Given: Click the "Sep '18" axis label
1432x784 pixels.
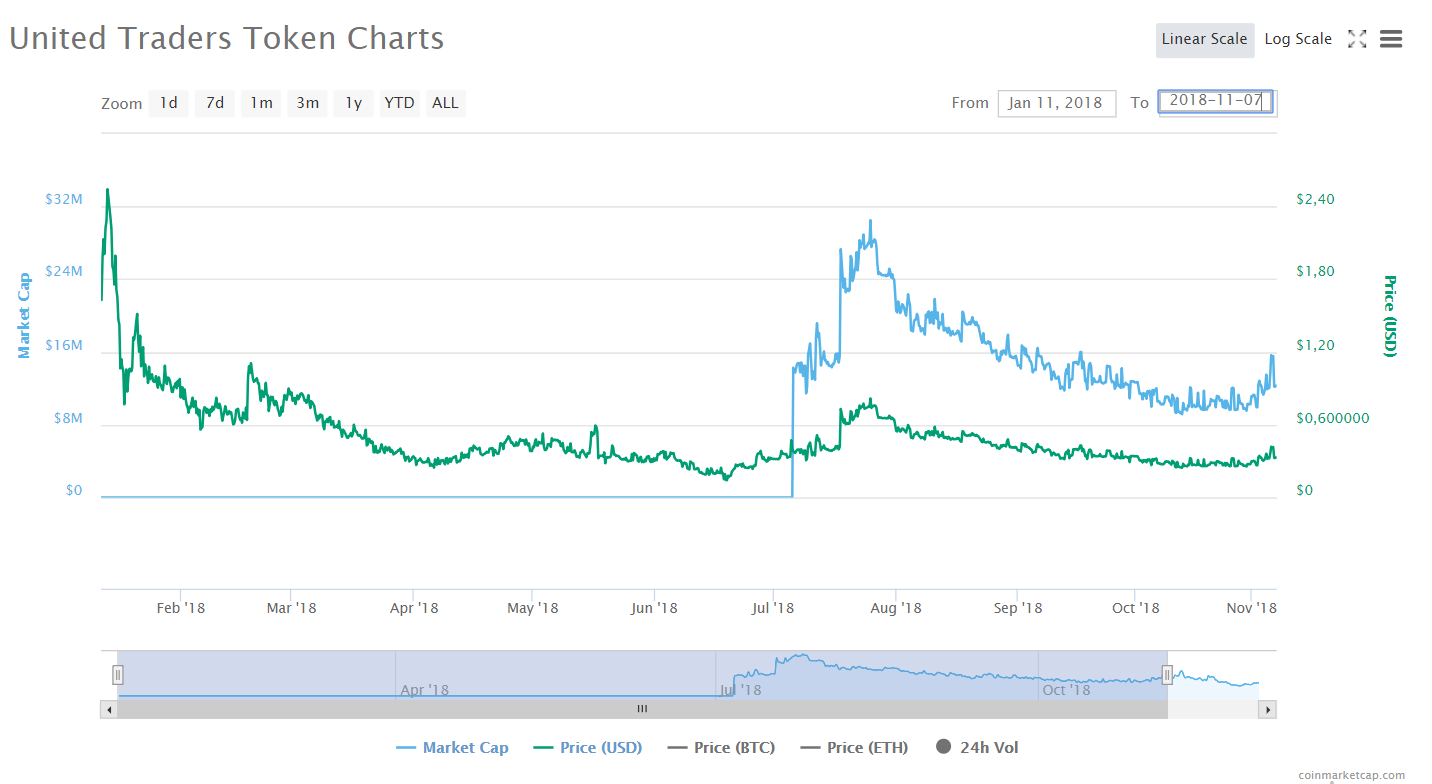Looking at the screenshot, I should click(1018, 608).
